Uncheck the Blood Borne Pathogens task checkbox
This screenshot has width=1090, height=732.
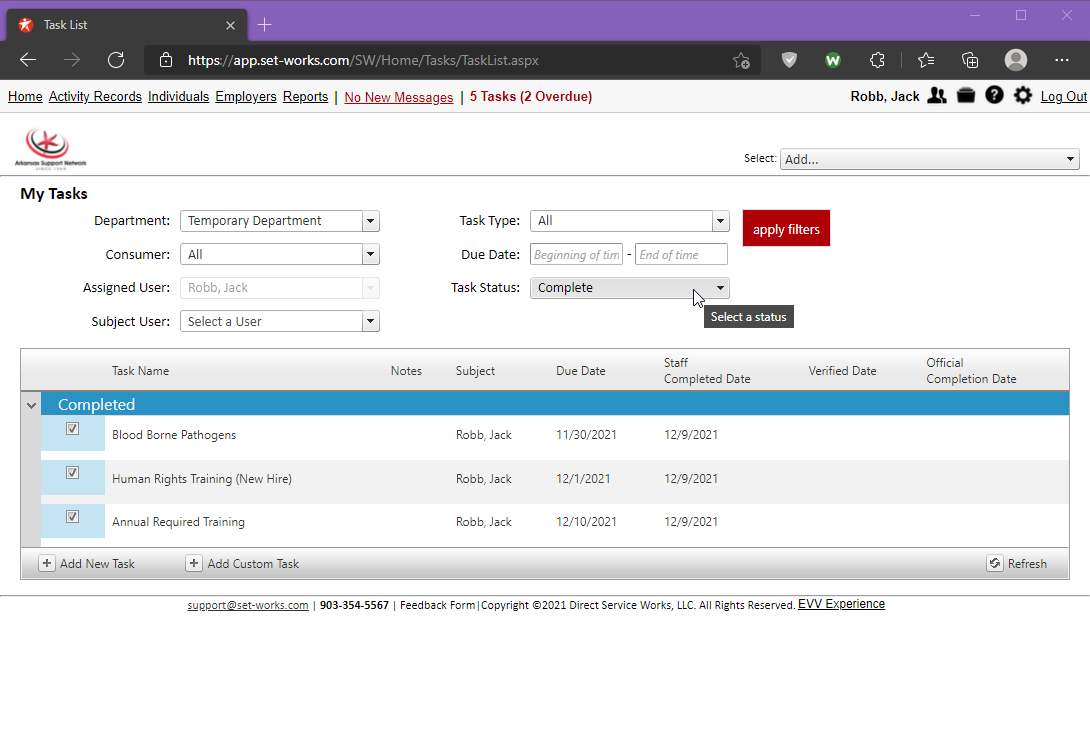tap(72, 429)
